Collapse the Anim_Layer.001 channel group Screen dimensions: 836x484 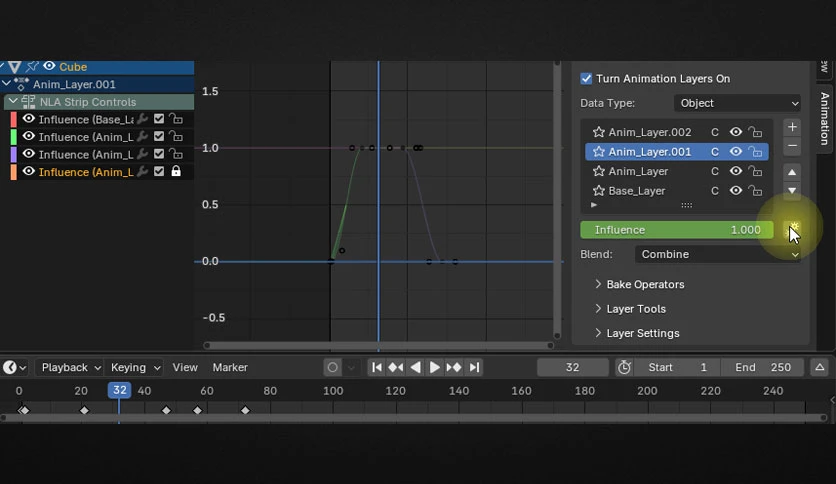pos(6,84)
